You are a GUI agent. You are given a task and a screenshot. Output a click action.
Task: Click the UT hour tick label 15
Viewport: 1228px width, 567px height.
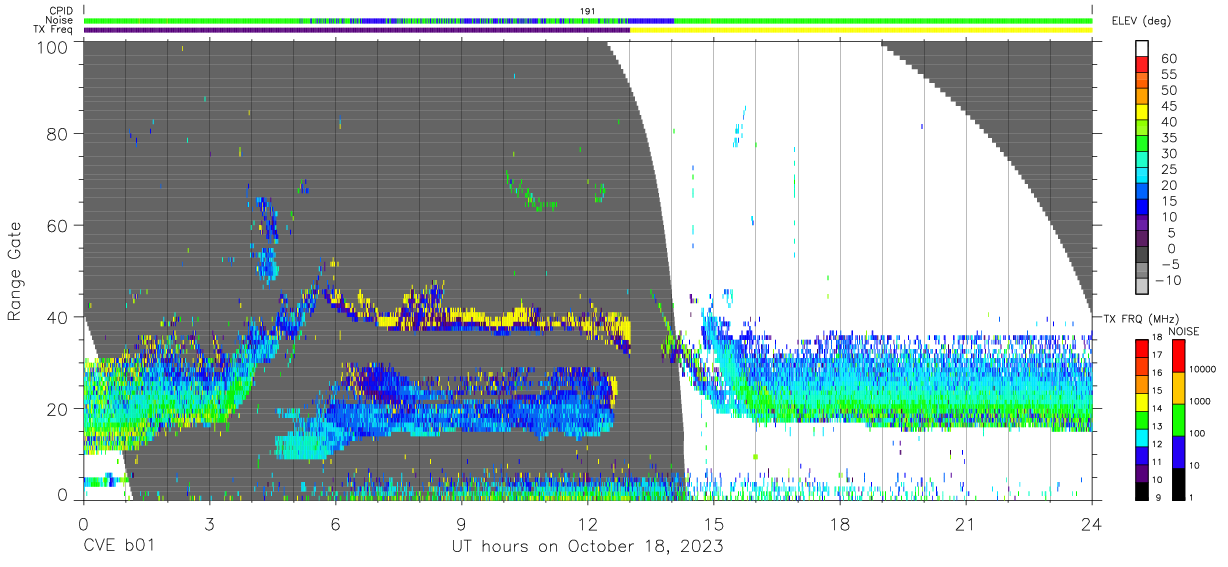point(714,524)
